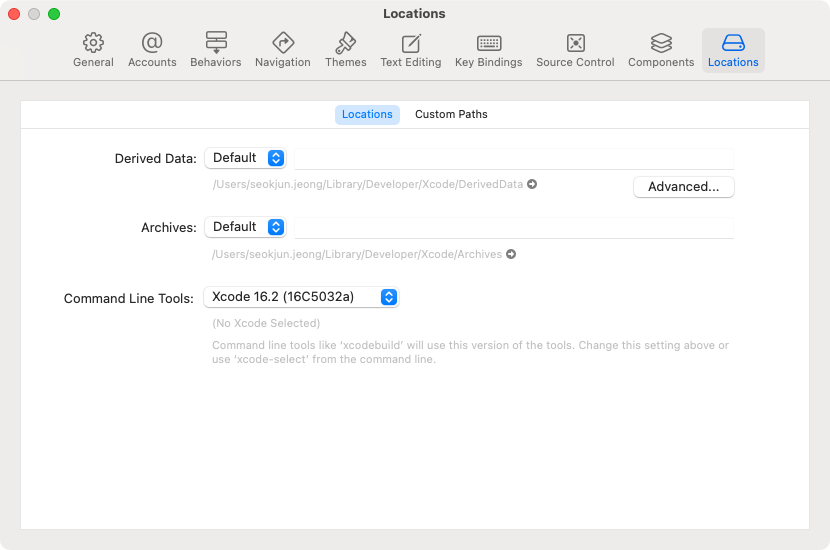
Task: Open the Accounts settings pane
Action: (152, 50)
